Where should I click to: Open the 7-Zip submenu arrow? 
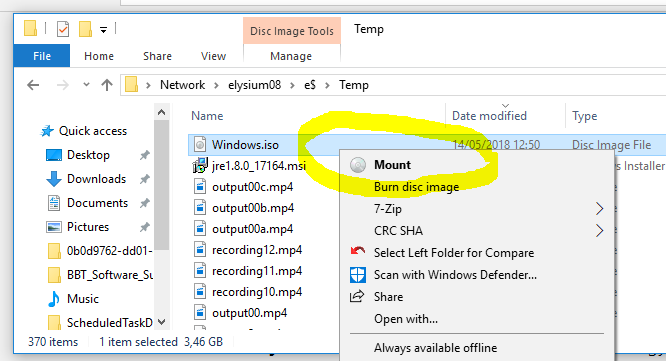599,209
